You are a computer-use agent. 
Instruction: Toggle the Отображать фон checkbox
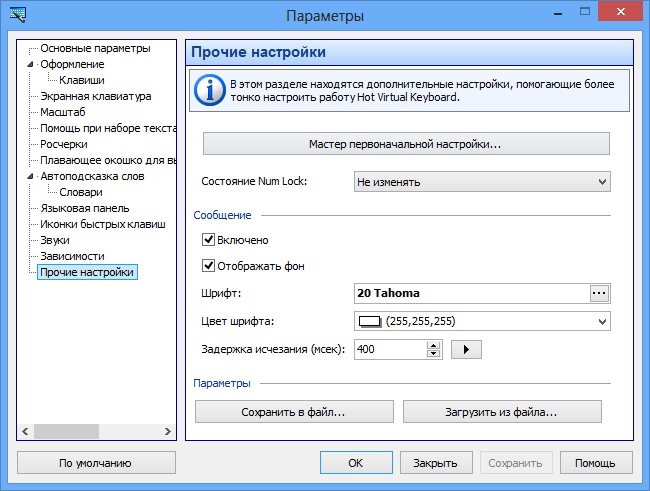tap(208, 265)
